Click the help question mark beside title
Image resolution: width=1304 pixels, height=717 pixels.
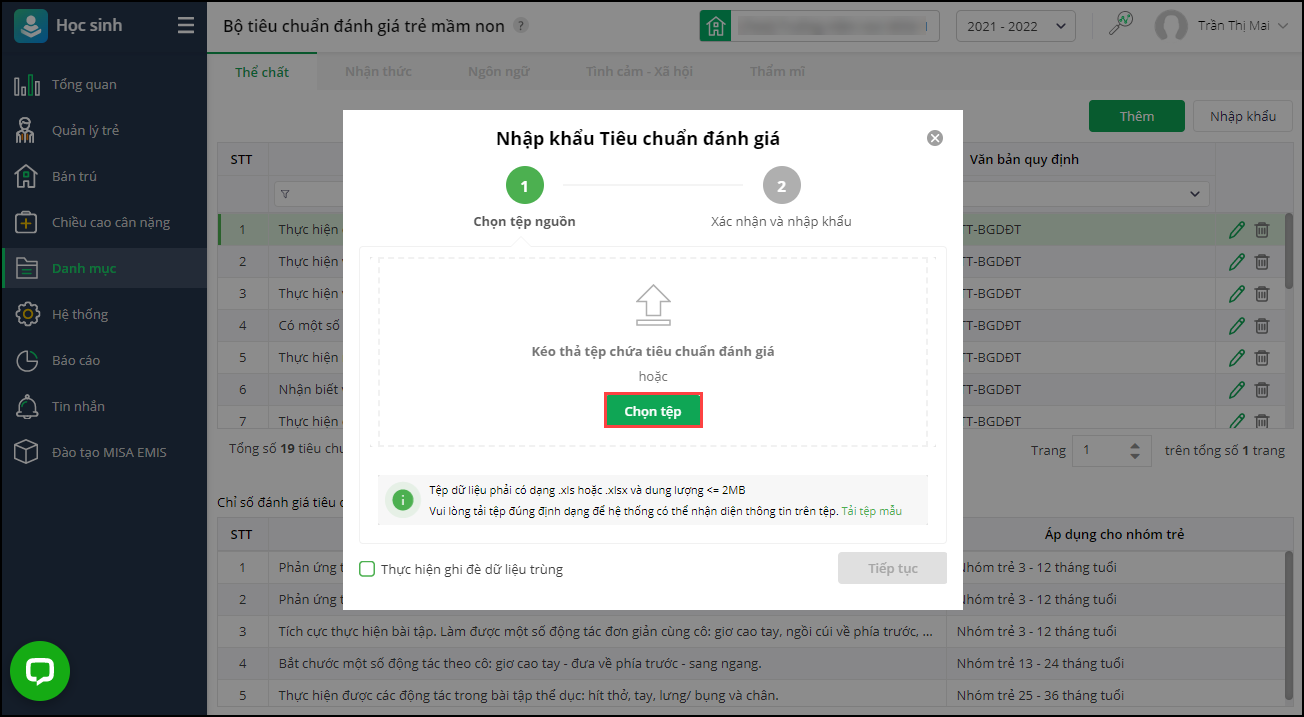point(521,26)
